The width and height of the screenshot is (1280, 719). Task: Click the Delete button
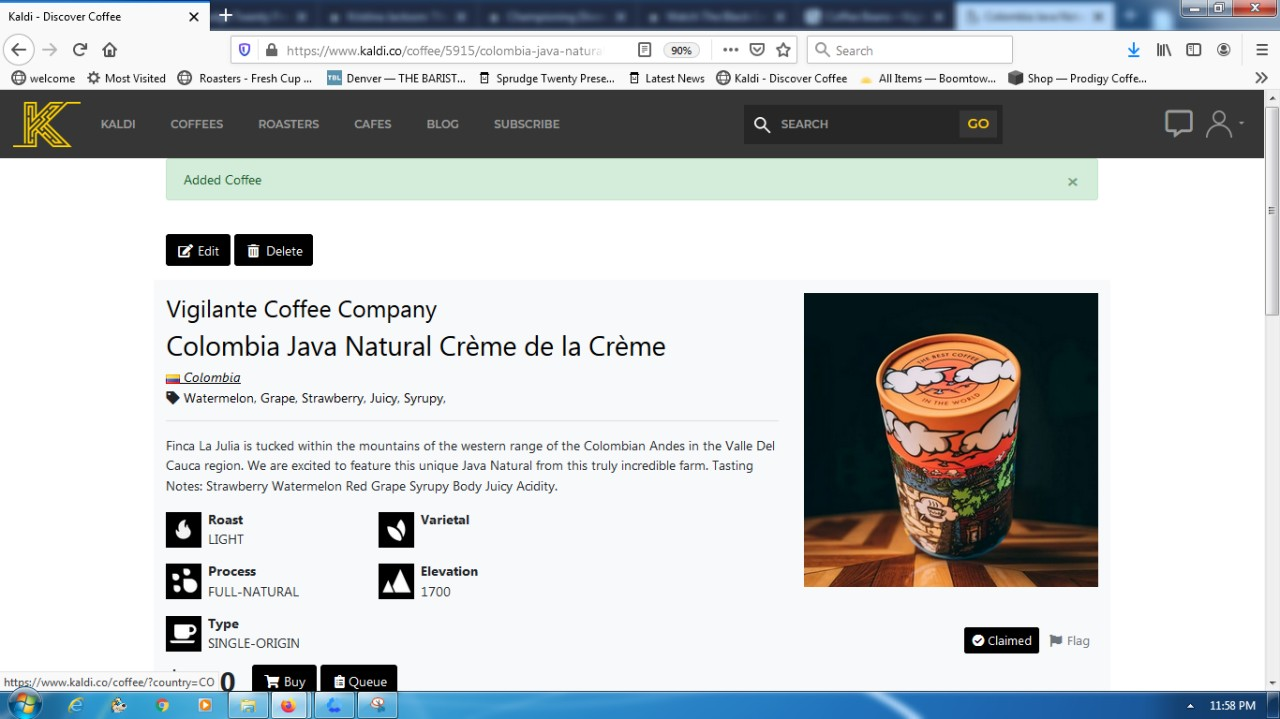[274, 251]
